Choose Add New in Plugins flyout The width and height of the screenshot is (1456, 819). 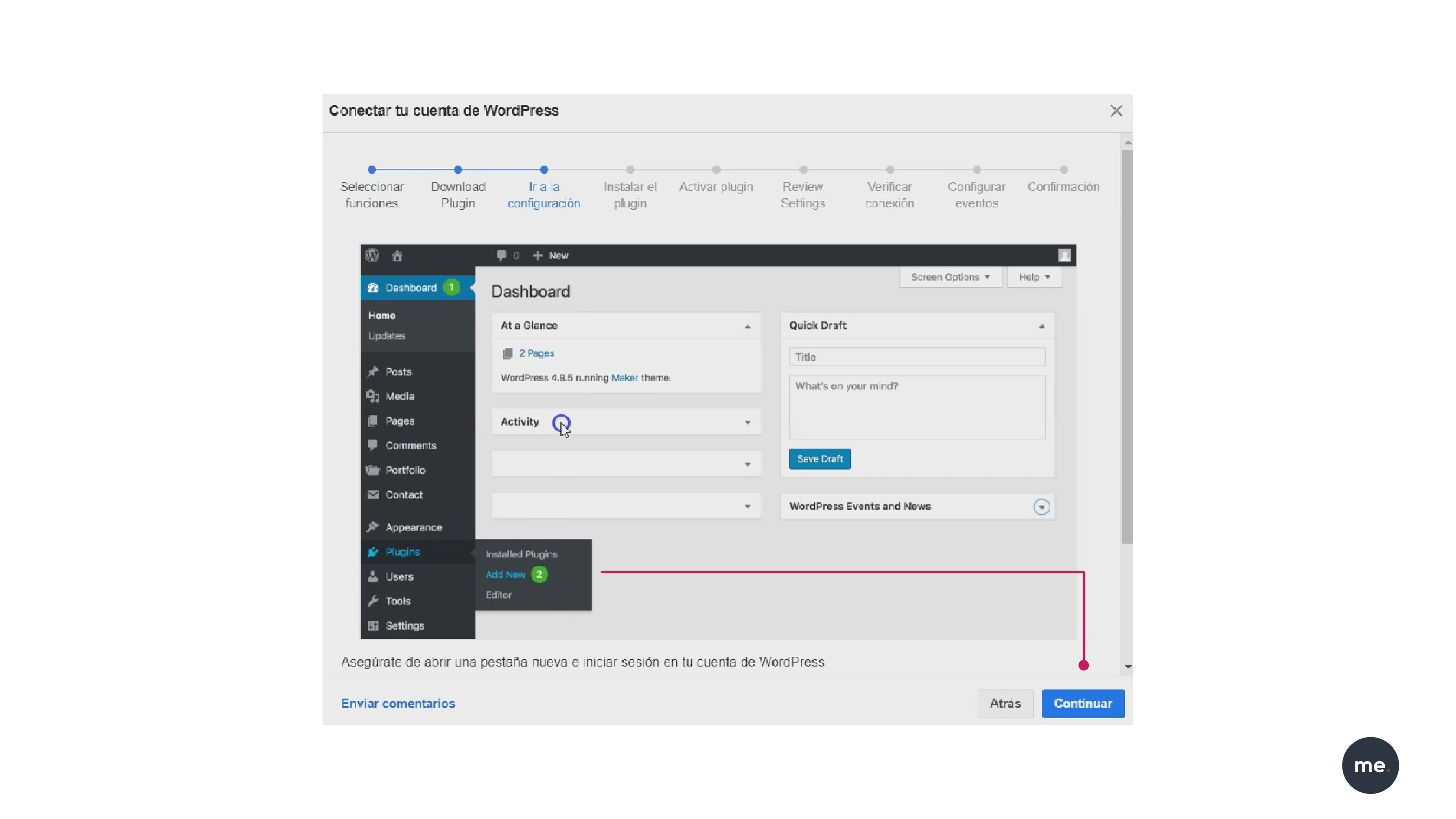point(505,575)
